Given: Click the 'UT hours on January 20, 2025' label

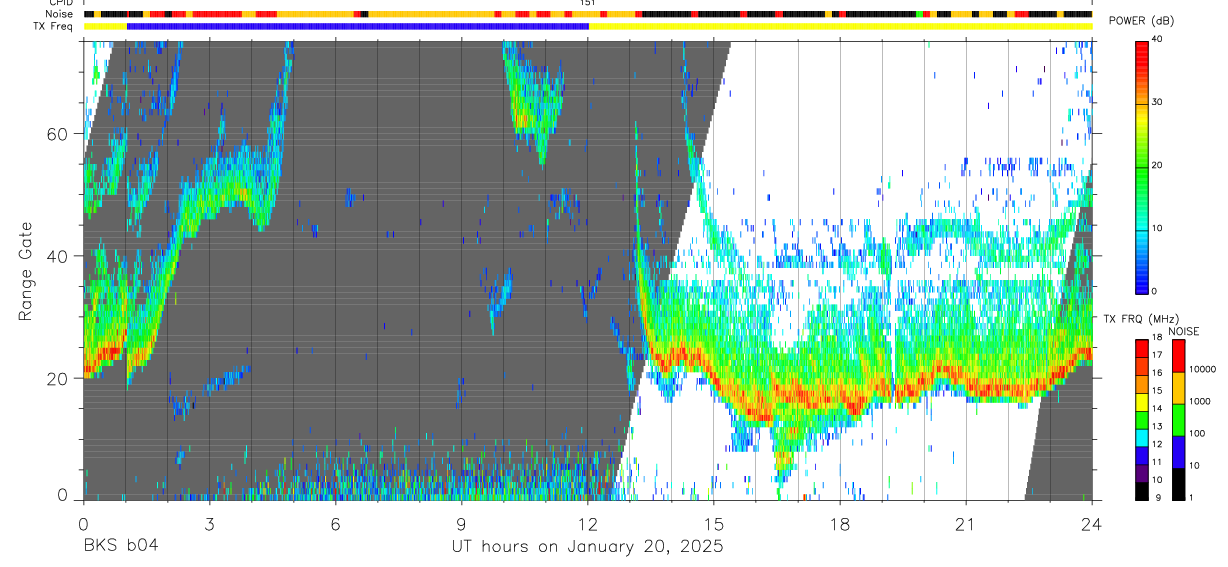Looking at the screenshot, I should tap(587, 547).
